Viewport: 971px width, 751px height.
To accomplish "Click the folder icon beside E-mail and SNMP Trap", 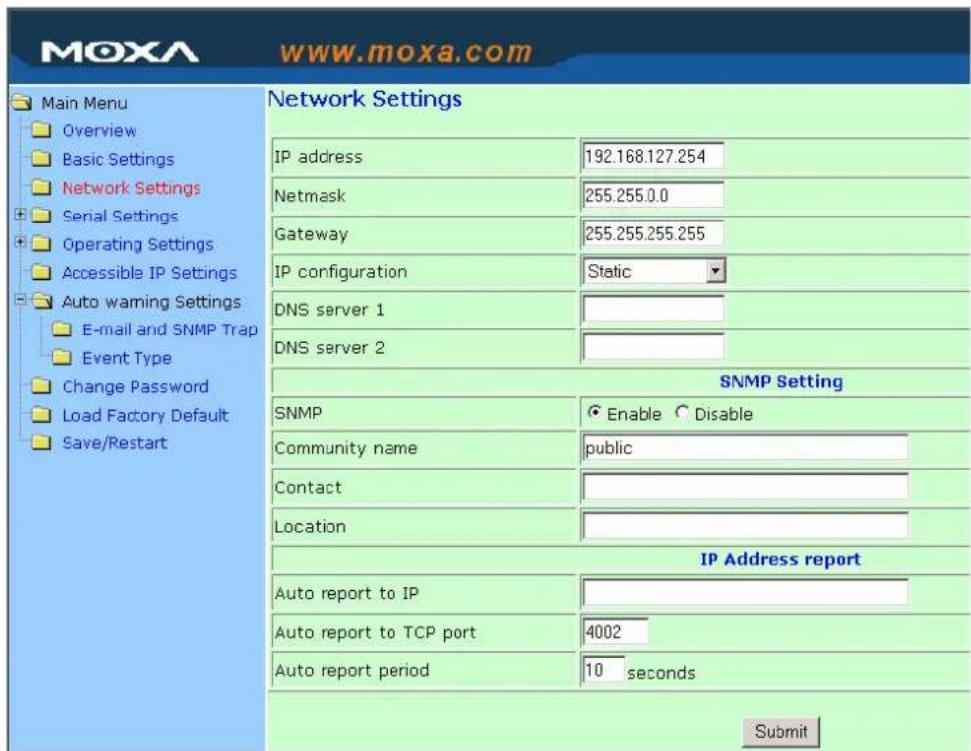I will pyautogui.click(x=61, y=329).
